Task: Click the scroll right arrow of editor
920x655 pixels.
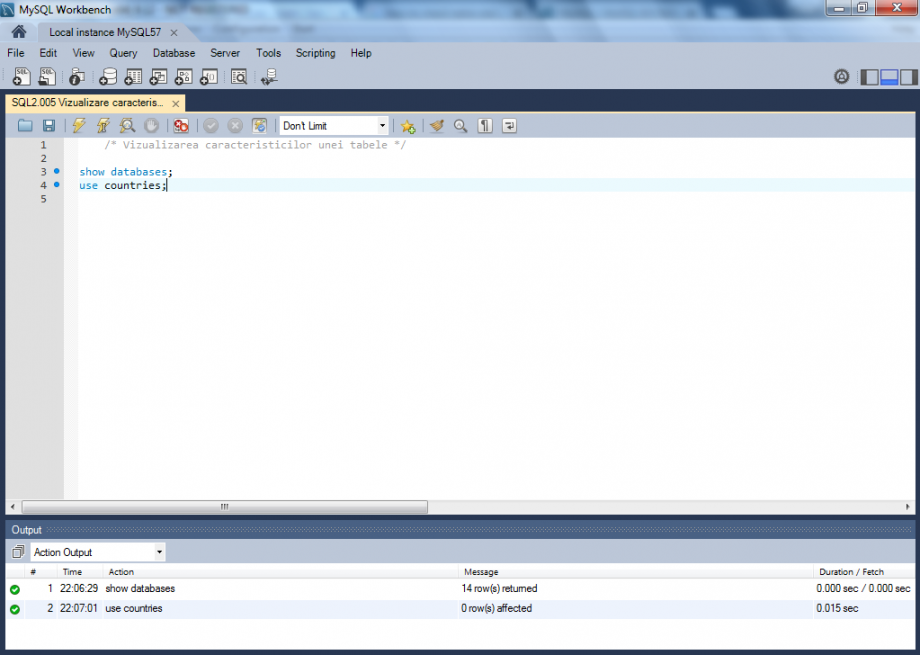Action: (907, 507)
